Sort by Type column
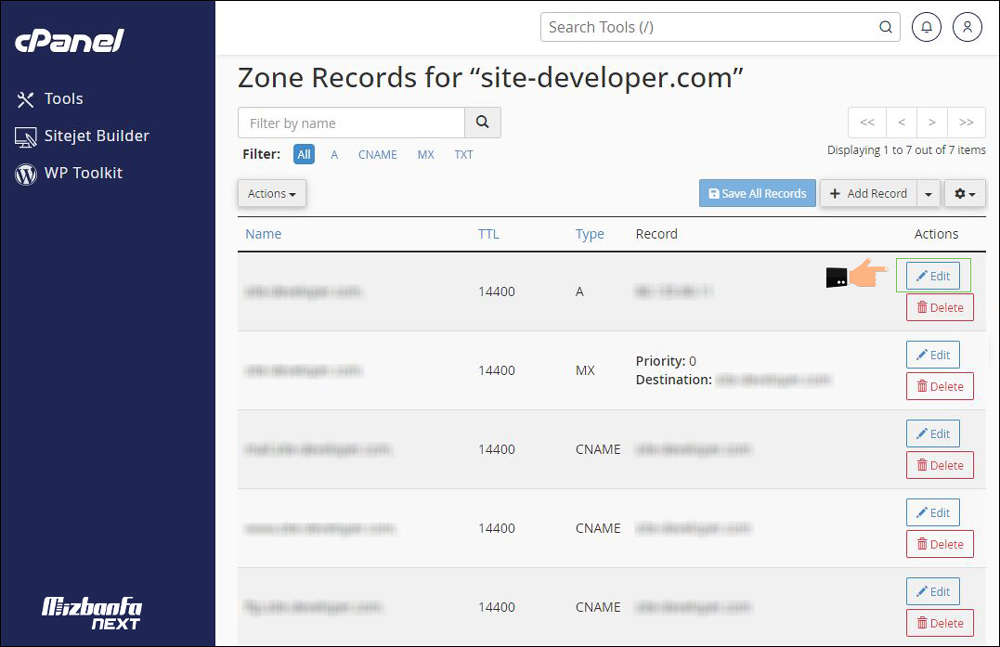1000x647 pixels. [590, 234]
